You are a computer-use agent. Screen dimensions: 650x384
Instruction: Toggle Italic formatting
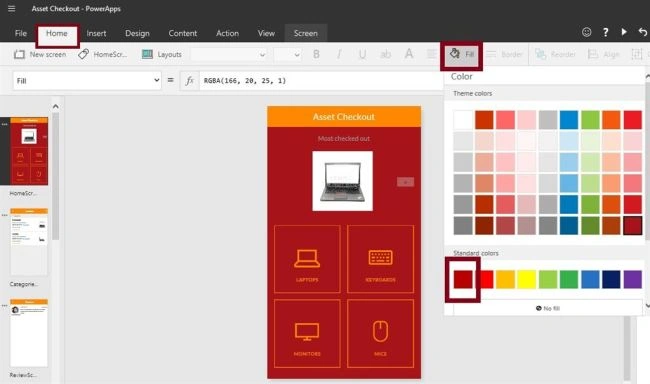[339, 54]
